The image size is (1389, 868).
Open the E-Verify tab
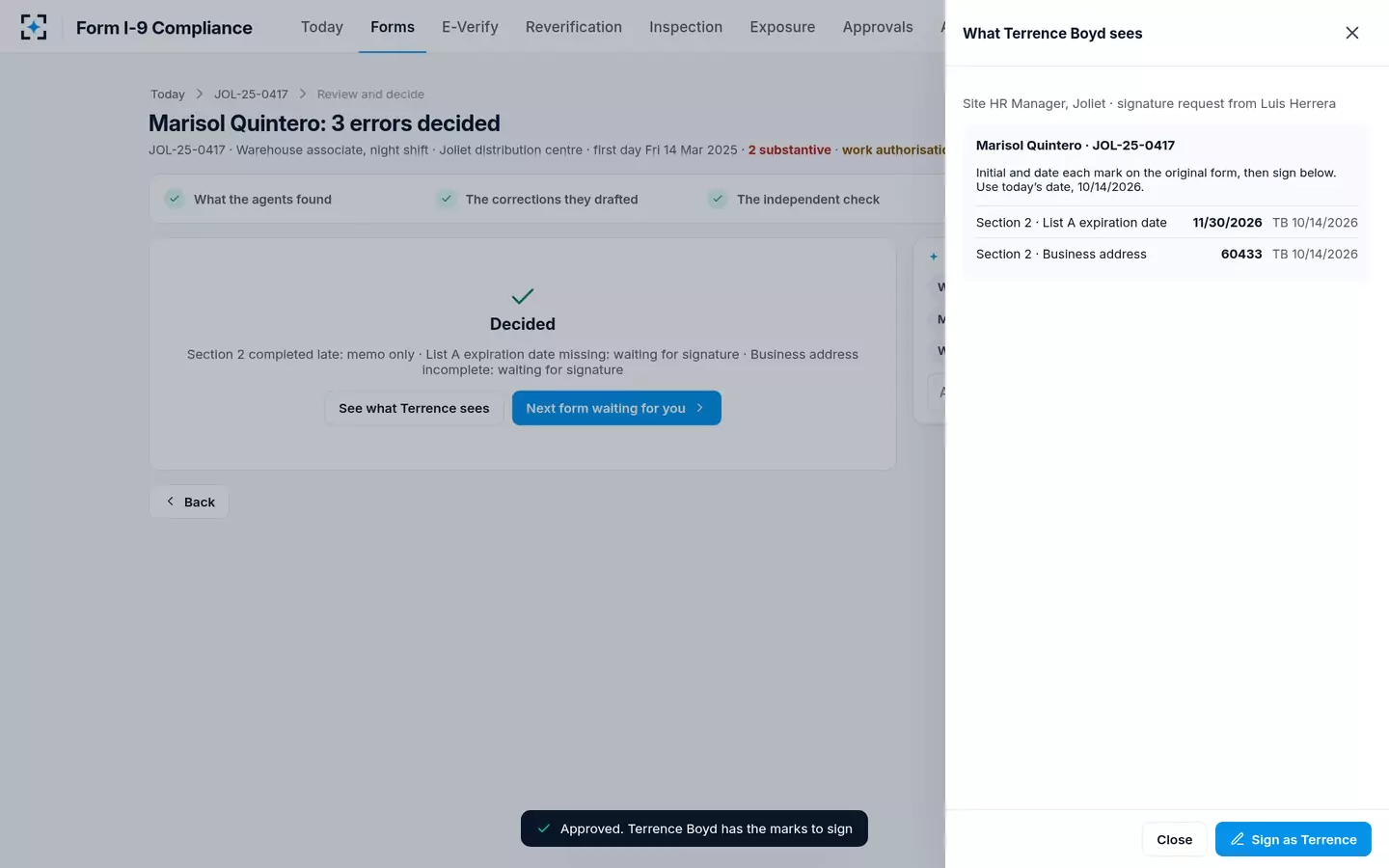[470, 27]
